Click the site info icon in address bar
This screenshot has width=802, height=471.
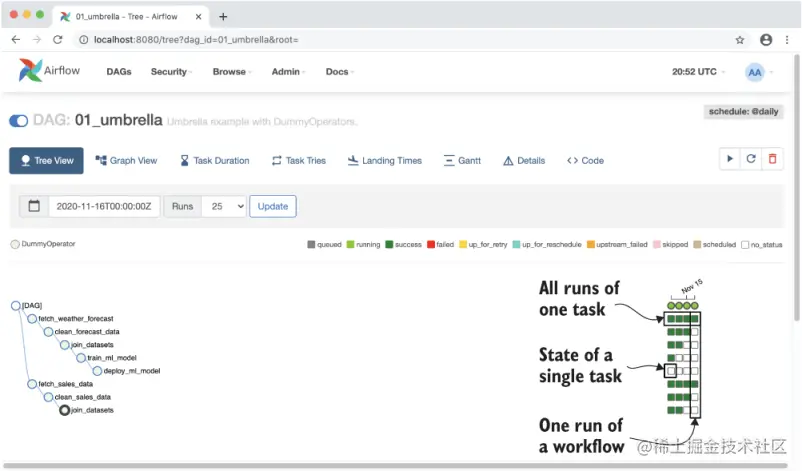(x=83, y=39)
